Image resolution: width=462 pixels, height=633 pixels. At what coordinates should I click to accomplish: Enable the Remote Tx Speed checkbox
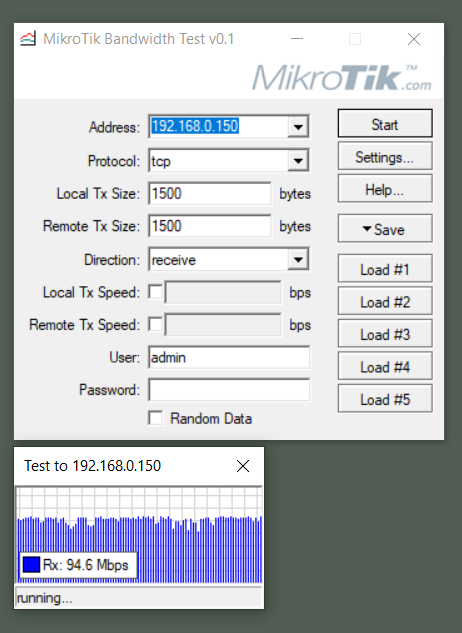(x=155, y=325)
